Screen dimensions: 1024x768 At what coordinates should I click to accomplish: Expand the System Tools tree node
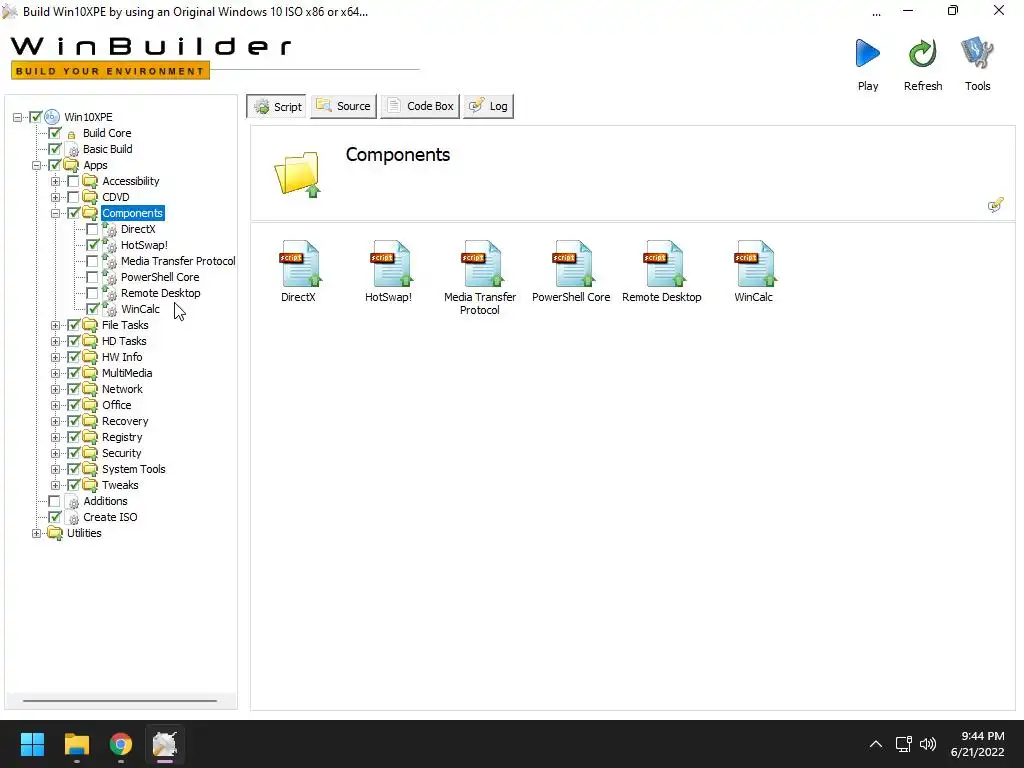click(56, 470)
